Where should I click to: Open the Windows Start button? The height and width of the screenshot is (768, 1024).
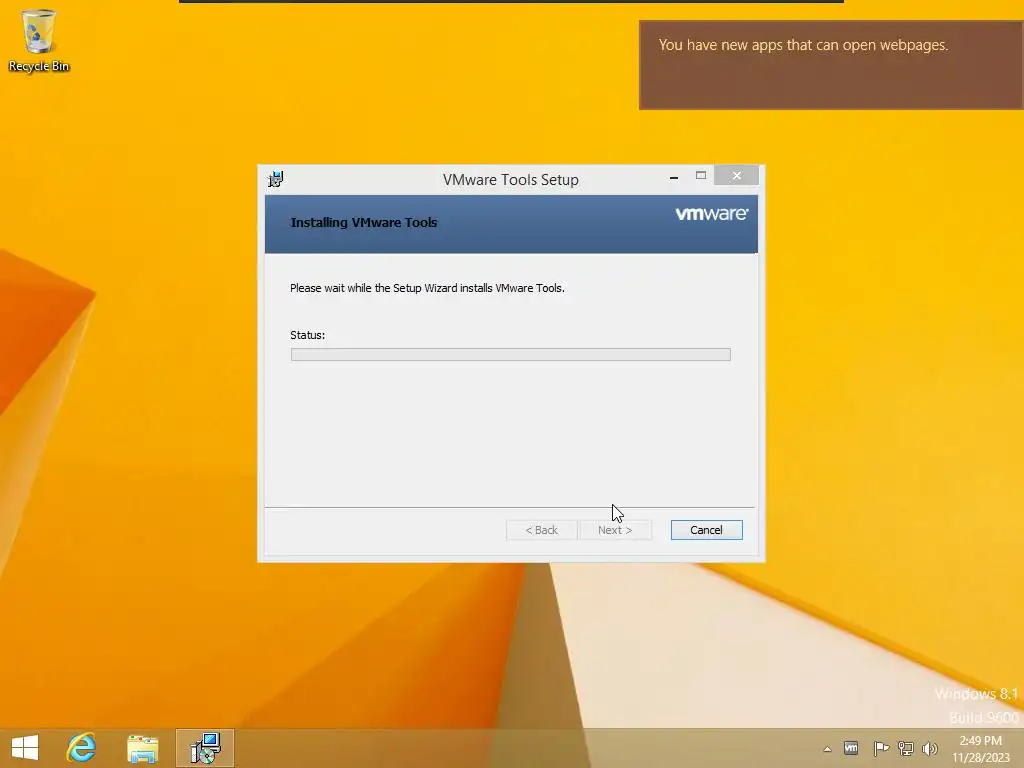point(25,748)
